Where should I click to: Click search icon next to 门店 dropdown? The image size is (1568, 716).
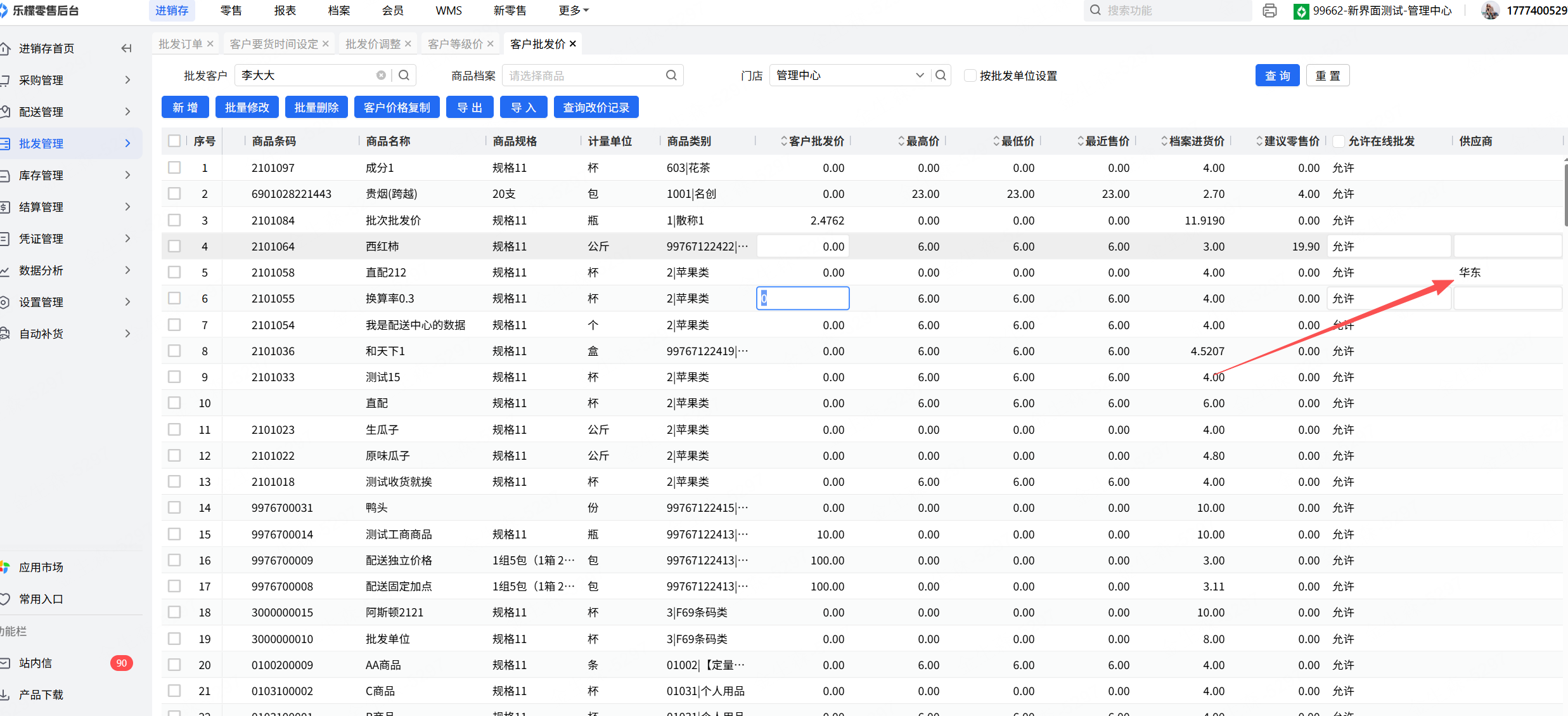(x=941, y=75)
